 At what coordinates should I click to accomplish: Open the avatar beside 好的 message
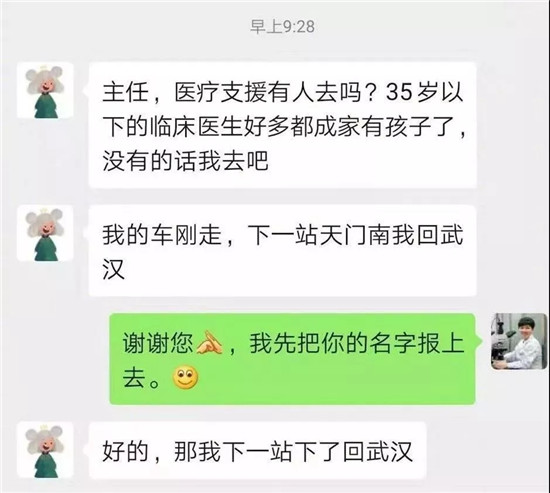[x=45, y=450]
